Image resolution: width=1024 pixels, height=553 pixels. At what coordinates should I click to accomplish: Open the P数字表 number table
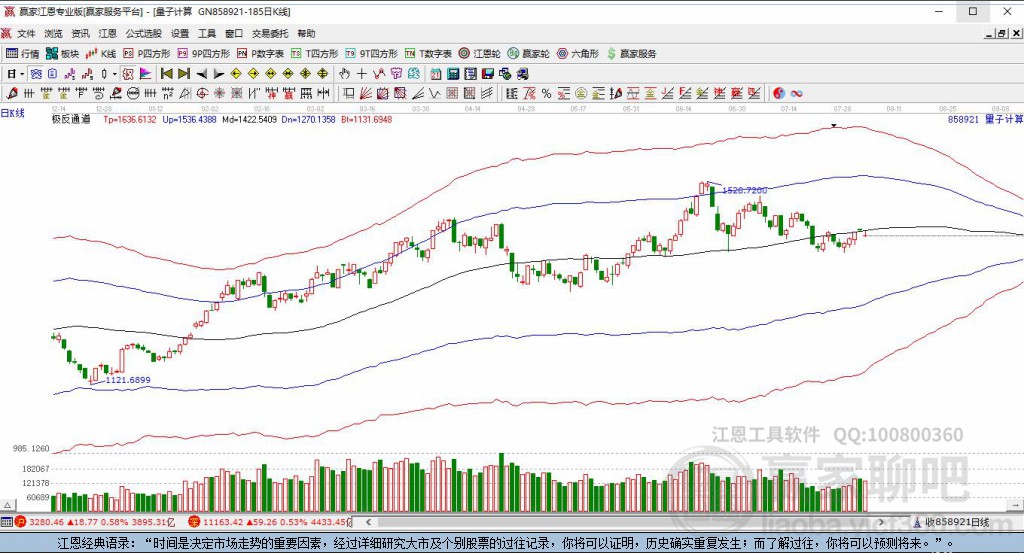(261, 54)
